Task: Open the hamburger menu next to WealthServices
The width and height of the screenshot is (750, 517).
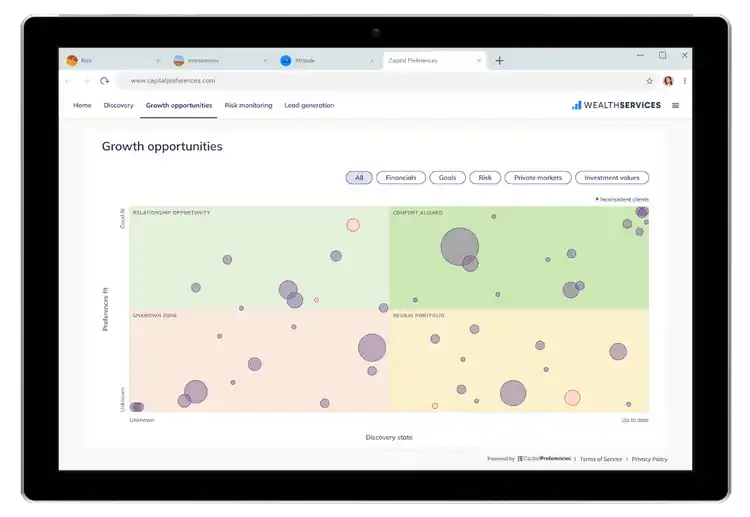Action: click(x=675, y=105)
